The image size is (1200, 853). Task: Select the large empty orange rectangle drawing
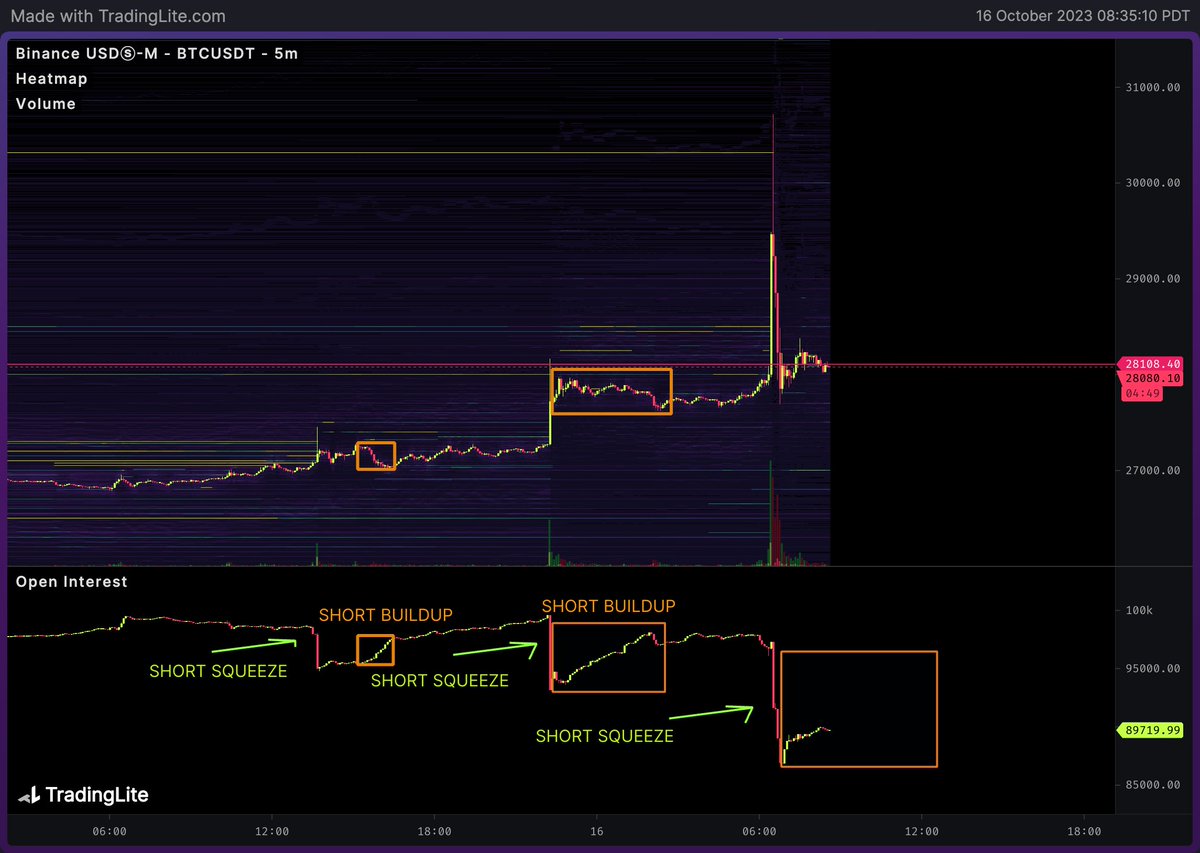pyautogui.click(x=859, y=652)
